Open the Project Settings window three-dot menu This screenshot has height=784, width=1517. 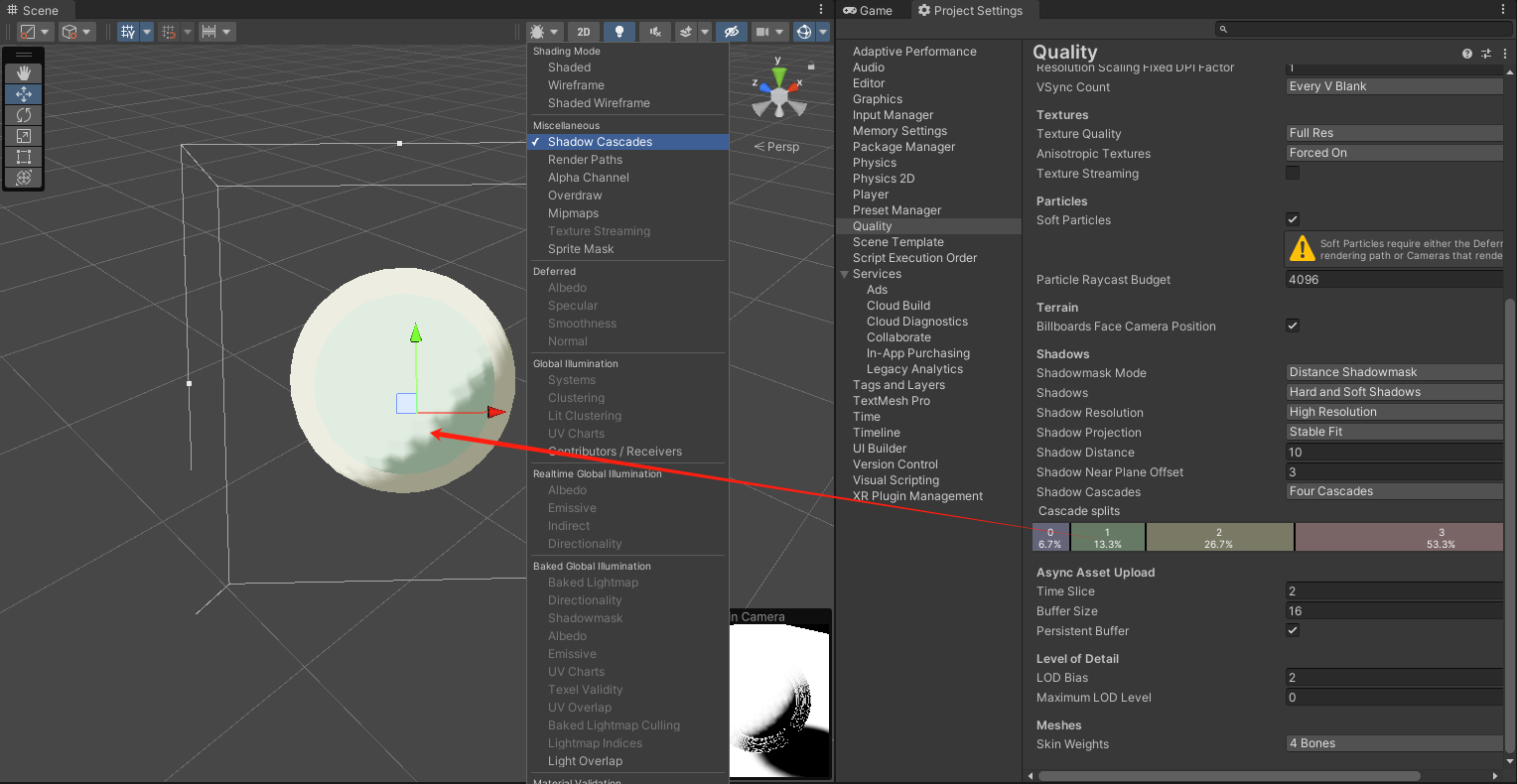pos(1505,10)
